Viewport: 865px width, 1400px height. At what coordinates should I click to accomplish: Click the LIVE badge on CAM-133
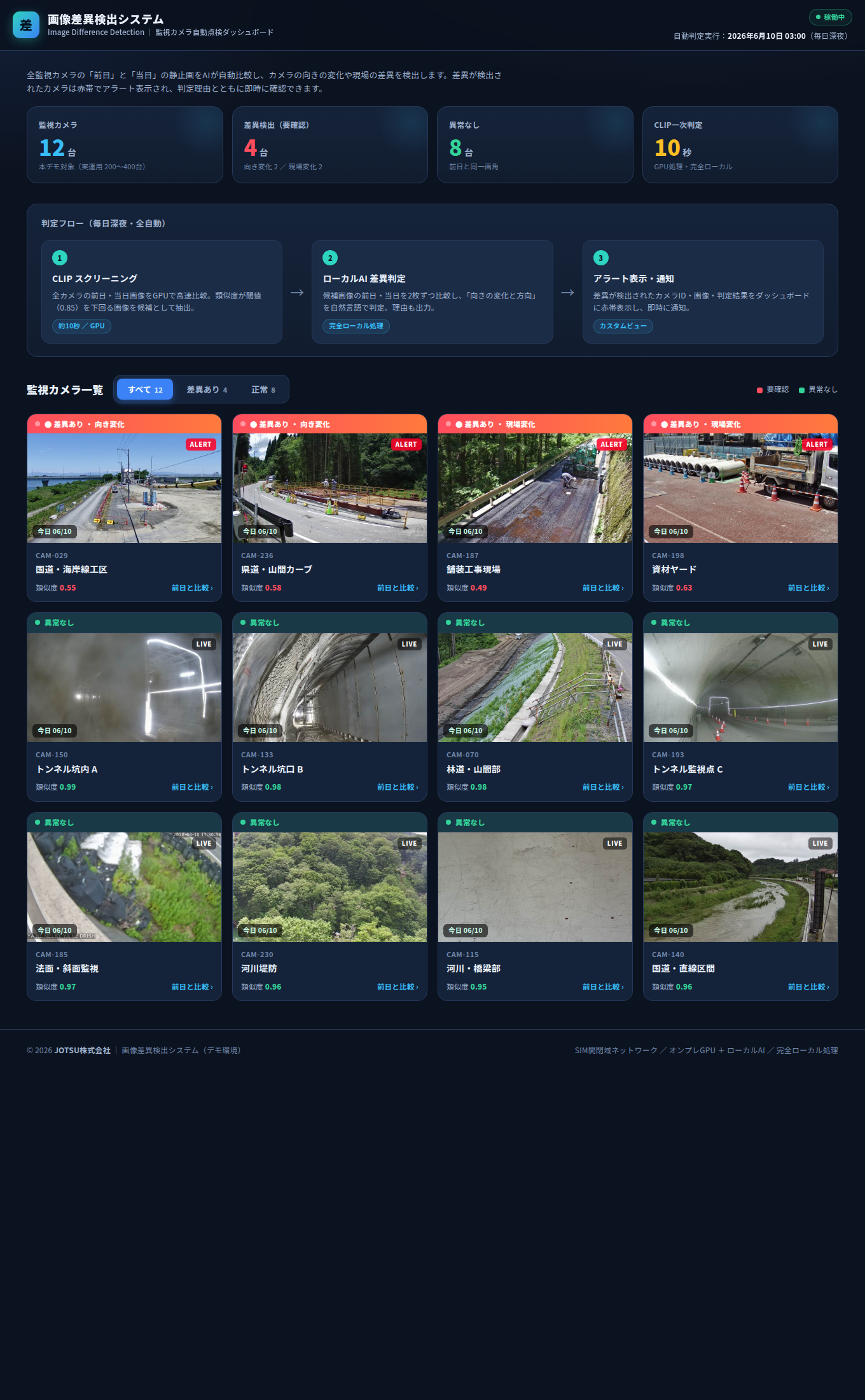(x=409, y=644)
